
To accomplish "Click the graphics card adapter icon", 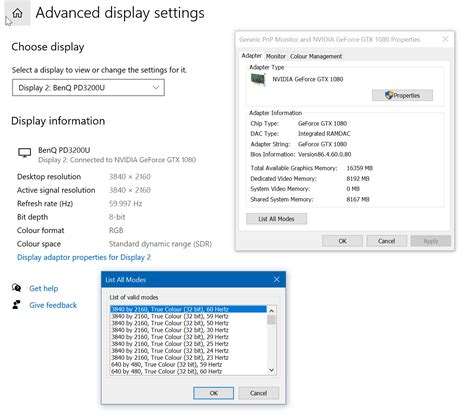I will point(258,80).
